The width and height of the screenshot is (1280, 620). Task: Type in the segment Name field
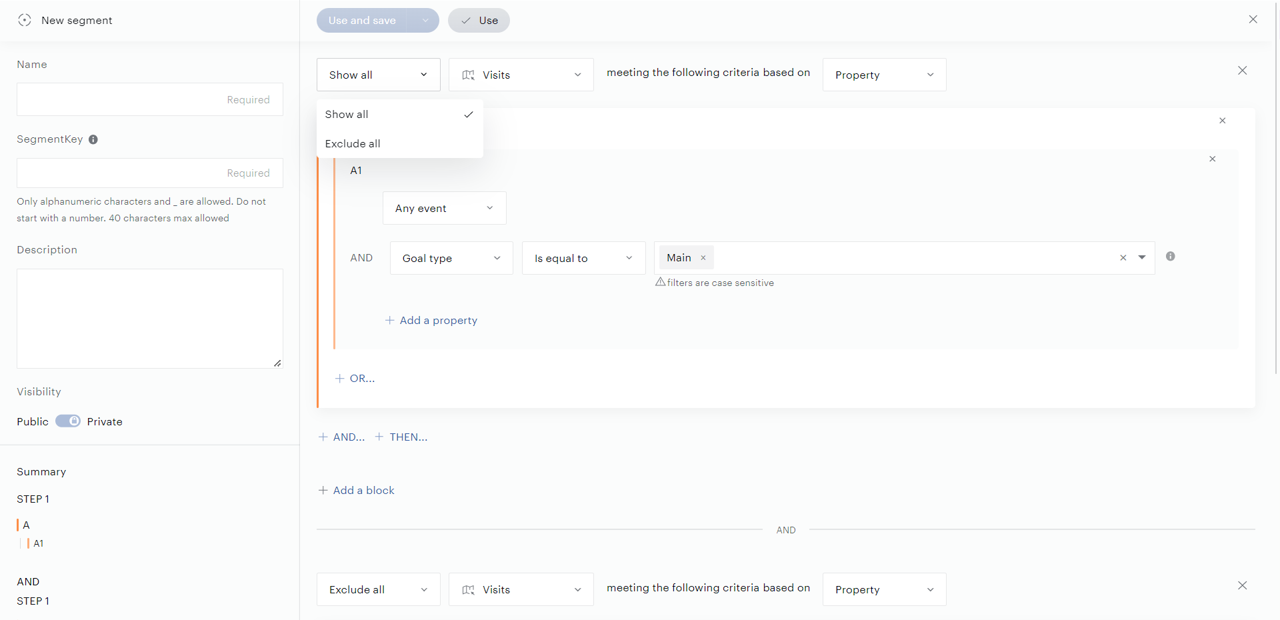click(x=150, y=100)
